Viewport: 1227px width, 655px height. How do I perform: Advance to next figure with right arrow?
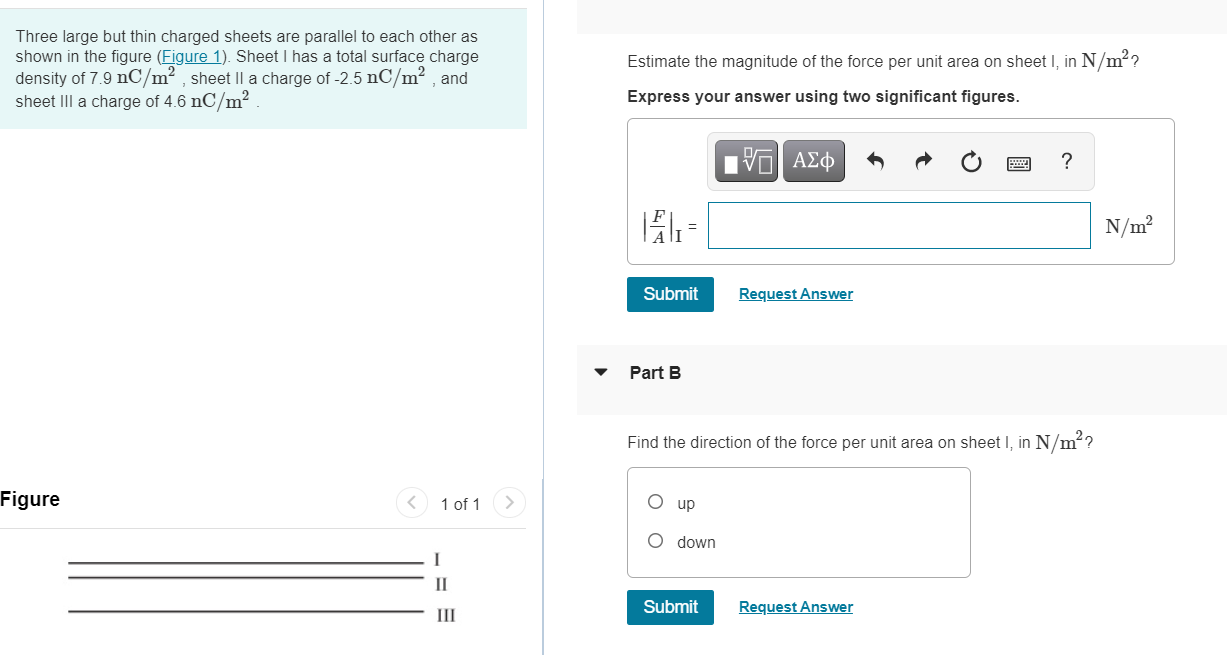click(509, 503)
